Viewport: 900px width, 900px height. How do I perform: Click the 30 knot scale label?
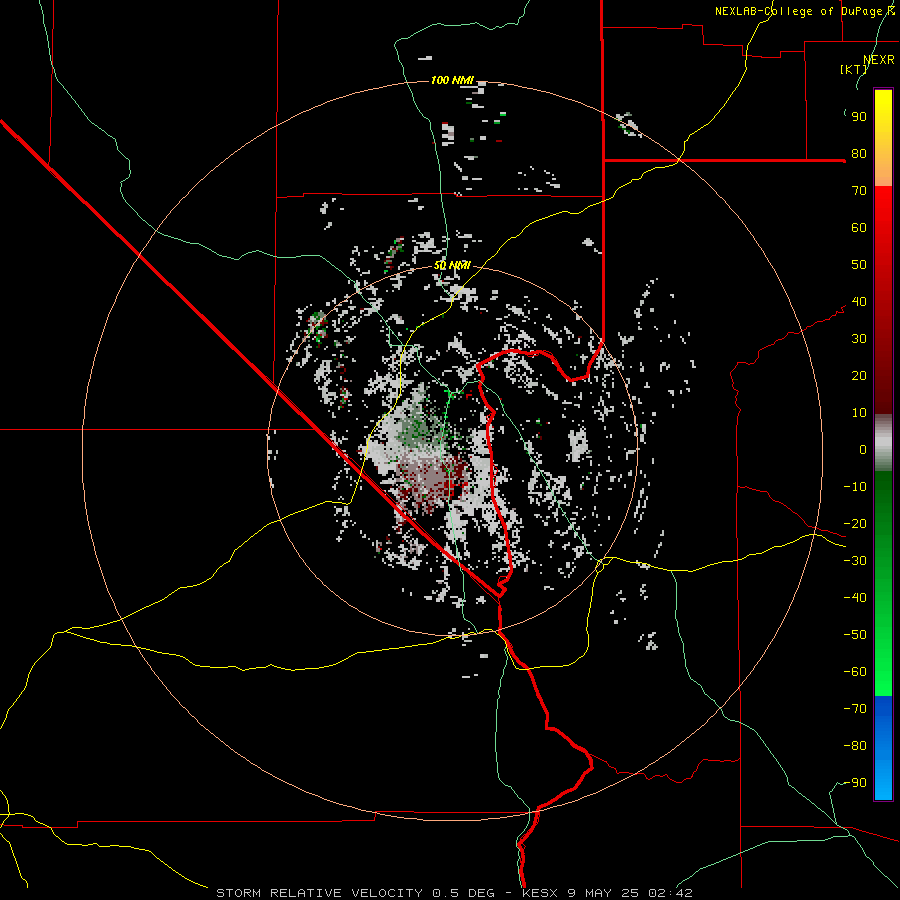859,339
